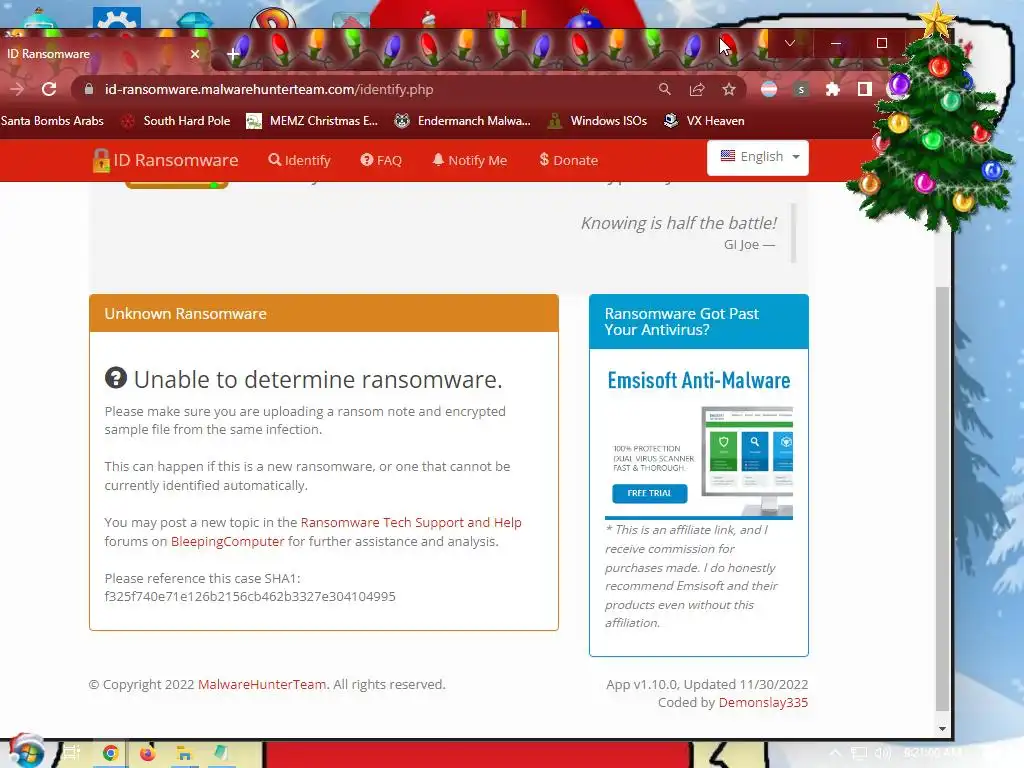Image resolution: width=1024 pixels, height=768 pixels.
Task: Open a new browser tab
Action: coord(233,55)
